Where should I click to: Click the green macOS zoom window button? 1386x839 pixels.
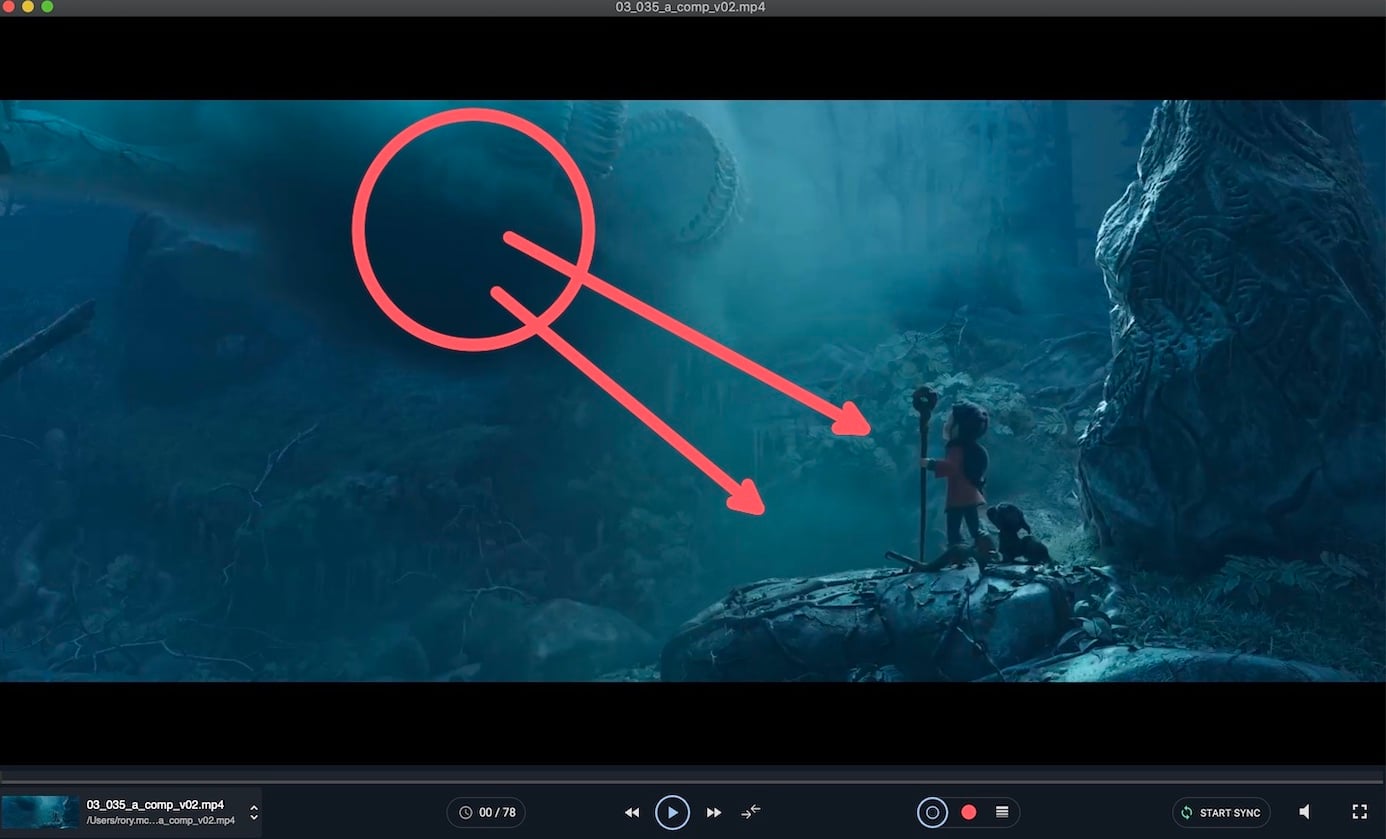click(x=47, y=7)
